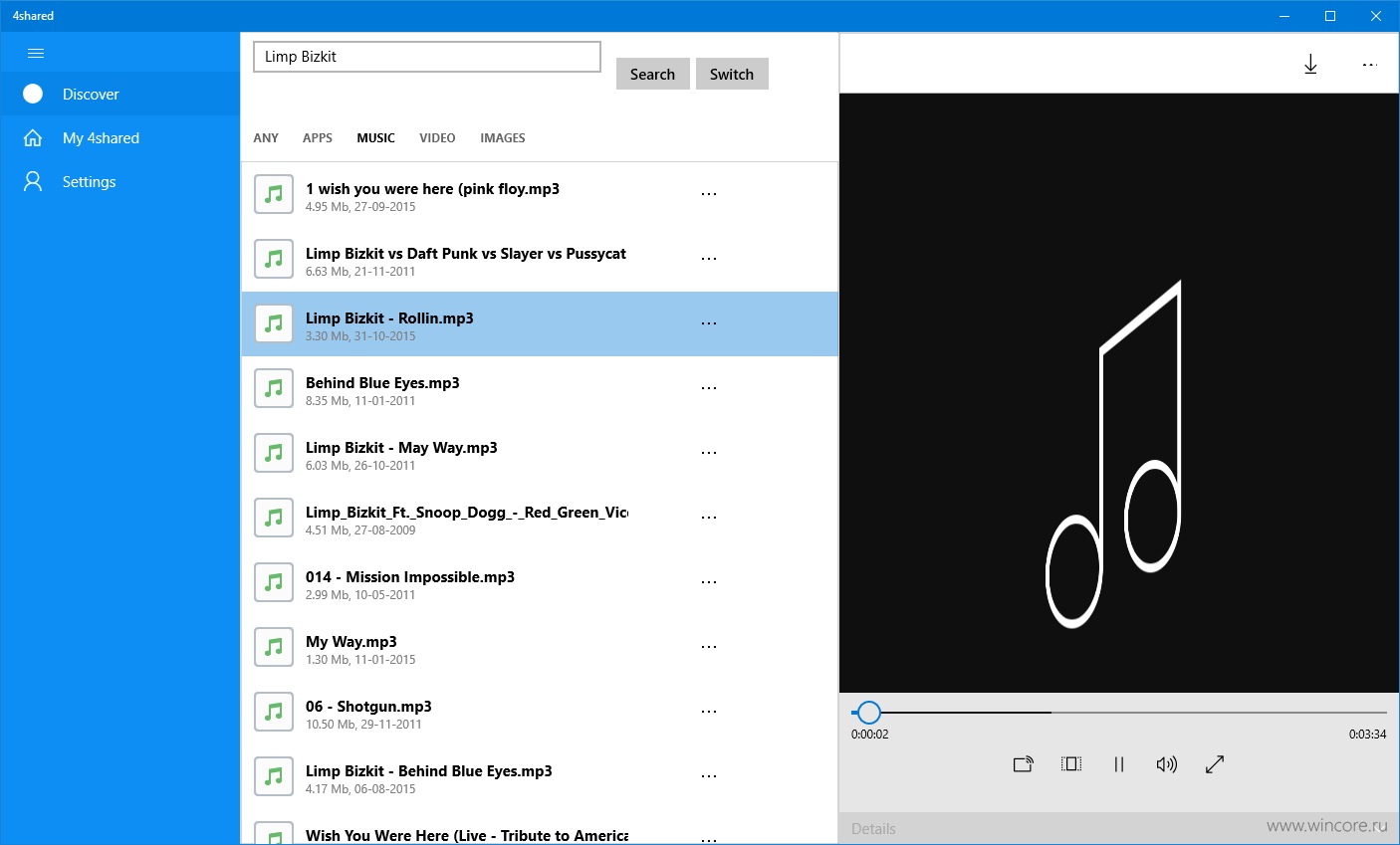Click the large music note artwork
Screen dimensions: 1400x845
[1114, 455]
